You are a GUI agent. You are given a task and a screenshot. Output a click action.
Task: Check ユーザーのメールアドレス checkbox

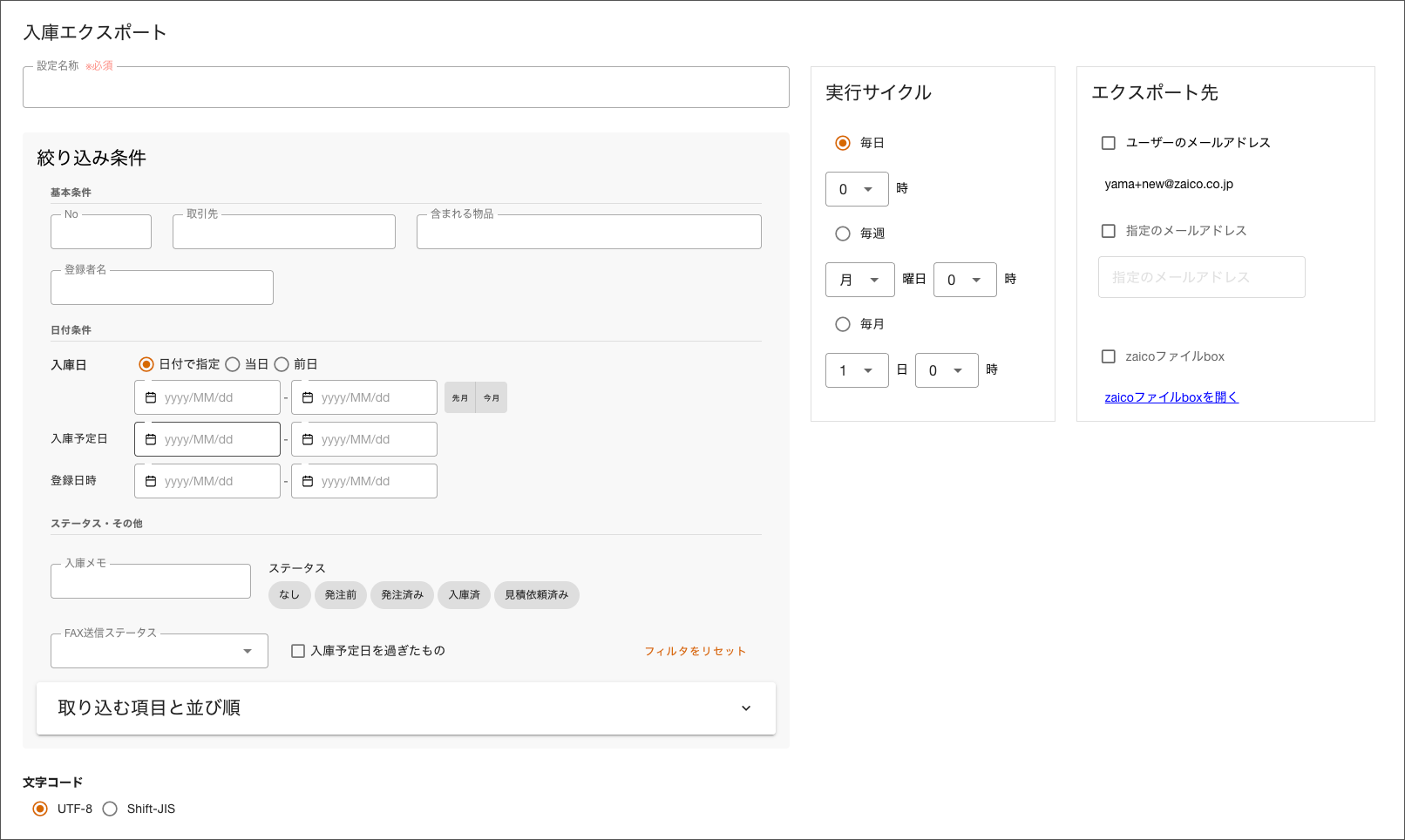pyautogui.click(x=1109, y=143)
